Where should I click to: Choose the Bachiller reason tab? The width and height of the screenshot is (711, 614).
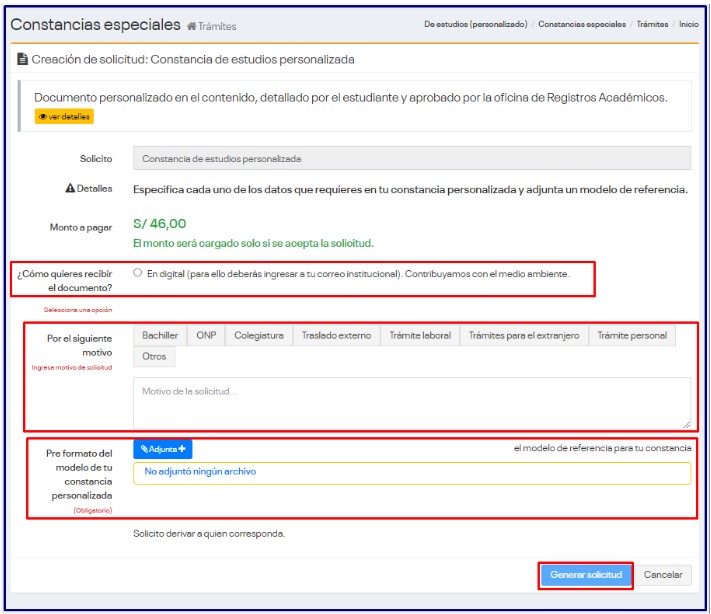click(160, 336)
